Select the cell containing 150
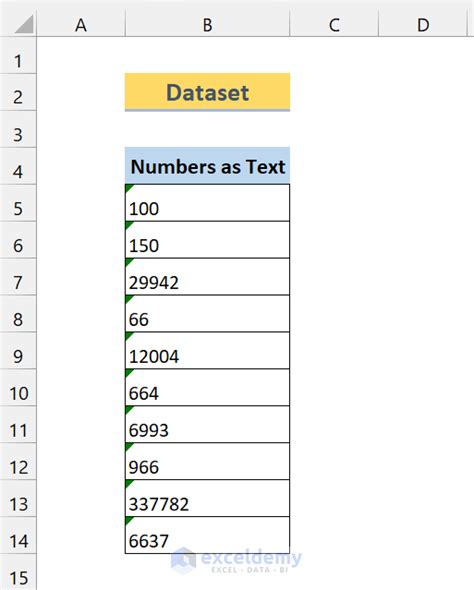The height and width of the screenshot is (590, 474). click(x=207, y=240)
